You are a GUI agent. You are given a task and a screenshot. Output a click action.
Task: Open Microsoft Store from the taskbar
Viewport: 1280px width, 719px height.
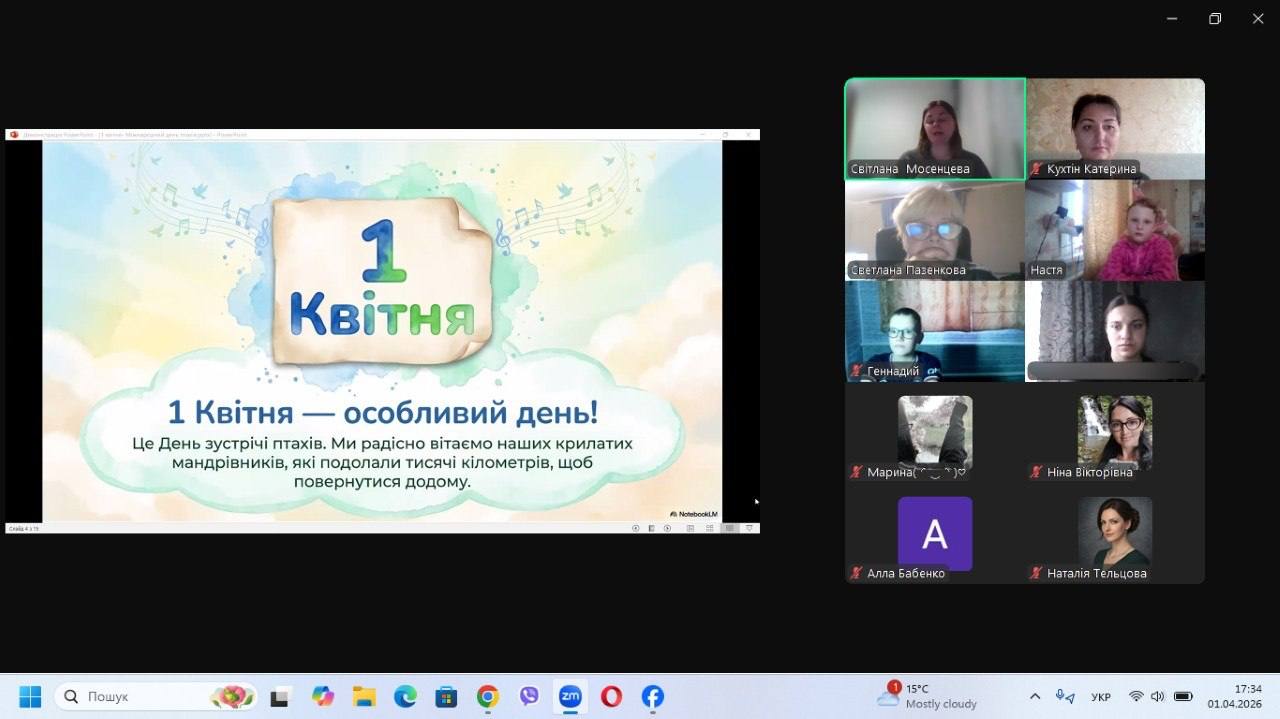(x=446, y=696)
